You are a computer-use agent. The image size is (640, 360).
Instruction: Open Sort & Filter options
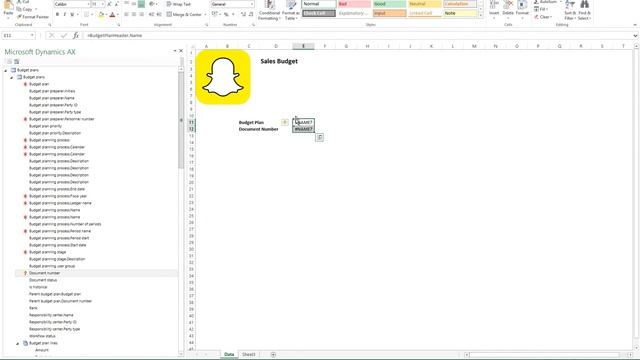coord(570,10)
